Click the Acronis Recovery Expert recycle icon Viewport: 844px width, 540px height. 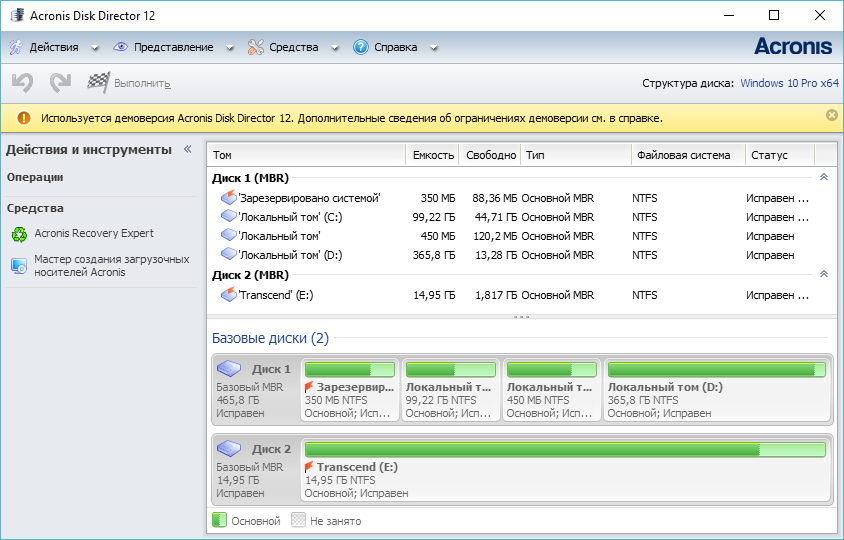19,234
